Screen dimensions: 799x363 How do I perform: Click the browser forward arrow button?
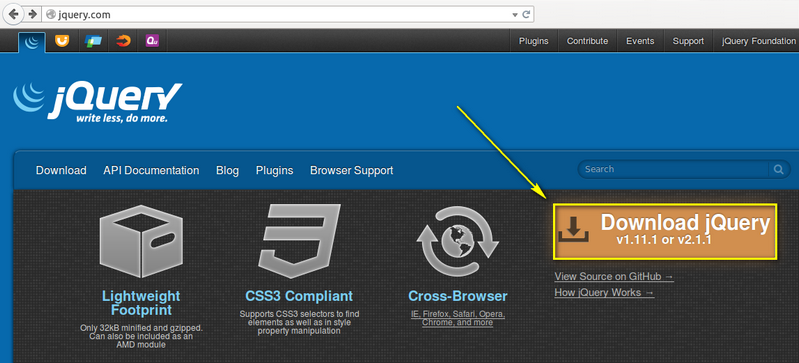[x=32, y=14]
